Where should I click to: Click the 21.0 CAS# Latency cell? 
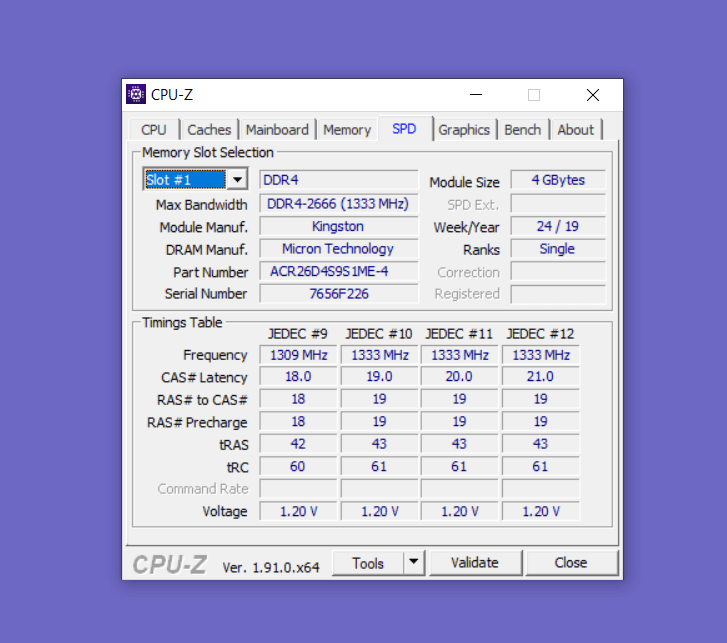[541, 376]
